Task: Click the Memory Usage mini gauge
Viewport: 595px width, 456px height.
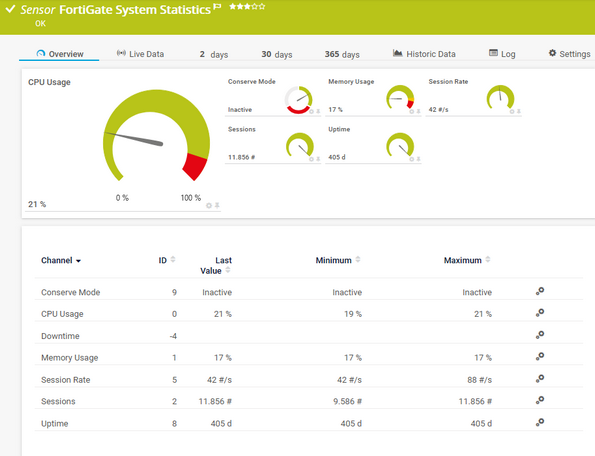Action: 400,97
